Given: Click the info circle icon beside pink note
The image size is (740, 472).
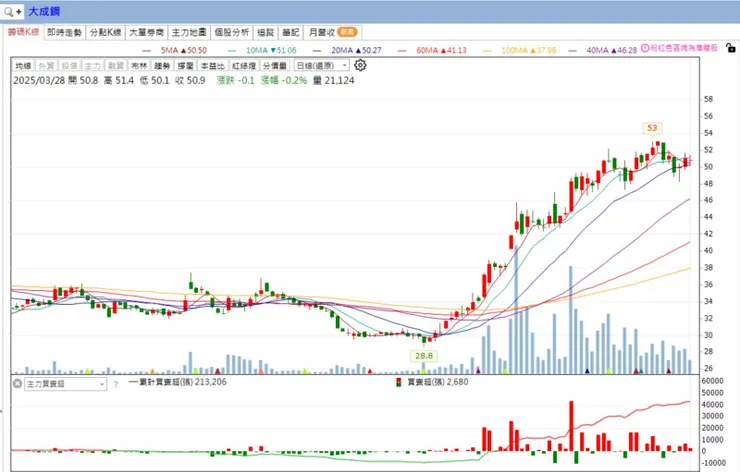Looking at the screenshot, I should 645,48.
